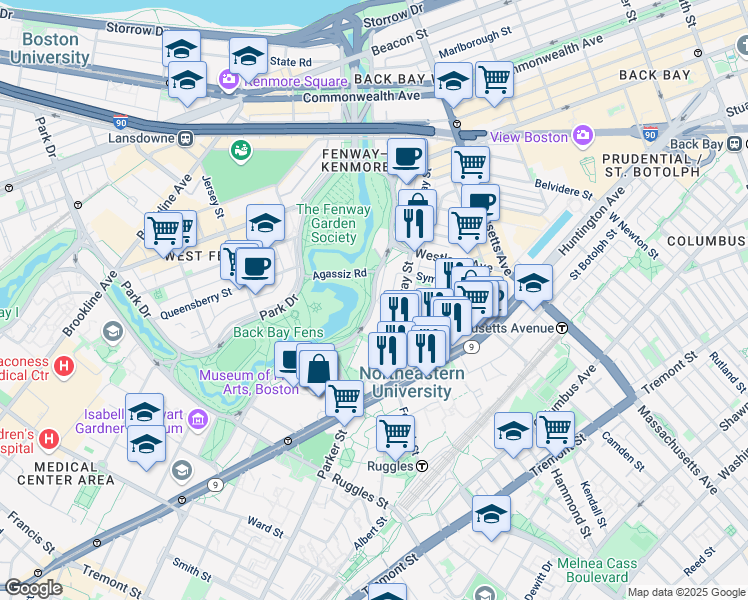Viewport: 748px width, 600px height.
Task: Select the shopping cart marker on Parker St
Action: pyautogui.click(x=344, y=403)
